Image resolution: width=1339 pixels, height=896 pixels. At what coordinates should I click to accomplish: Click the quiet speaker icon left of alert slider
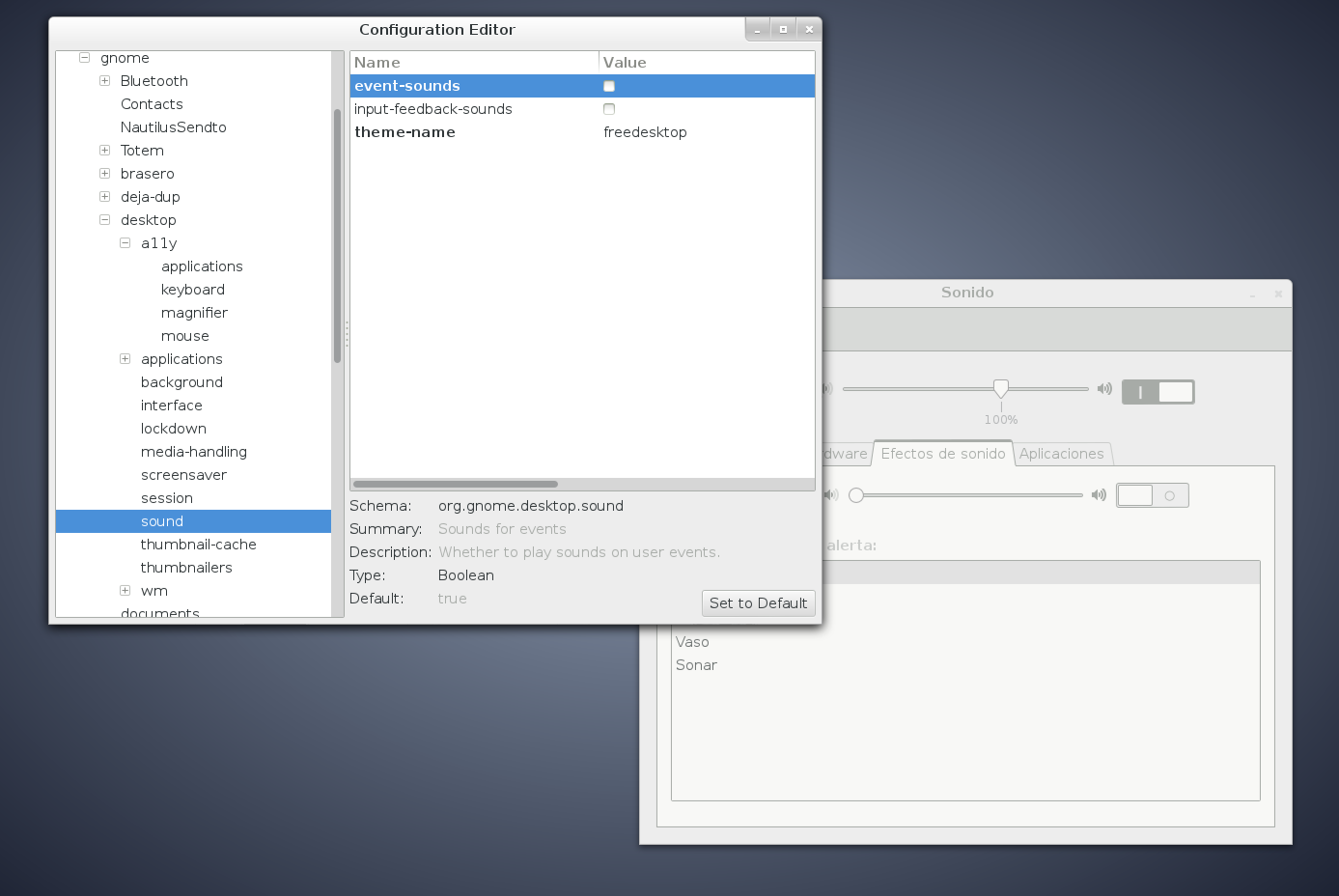click(x=831, y=495)
